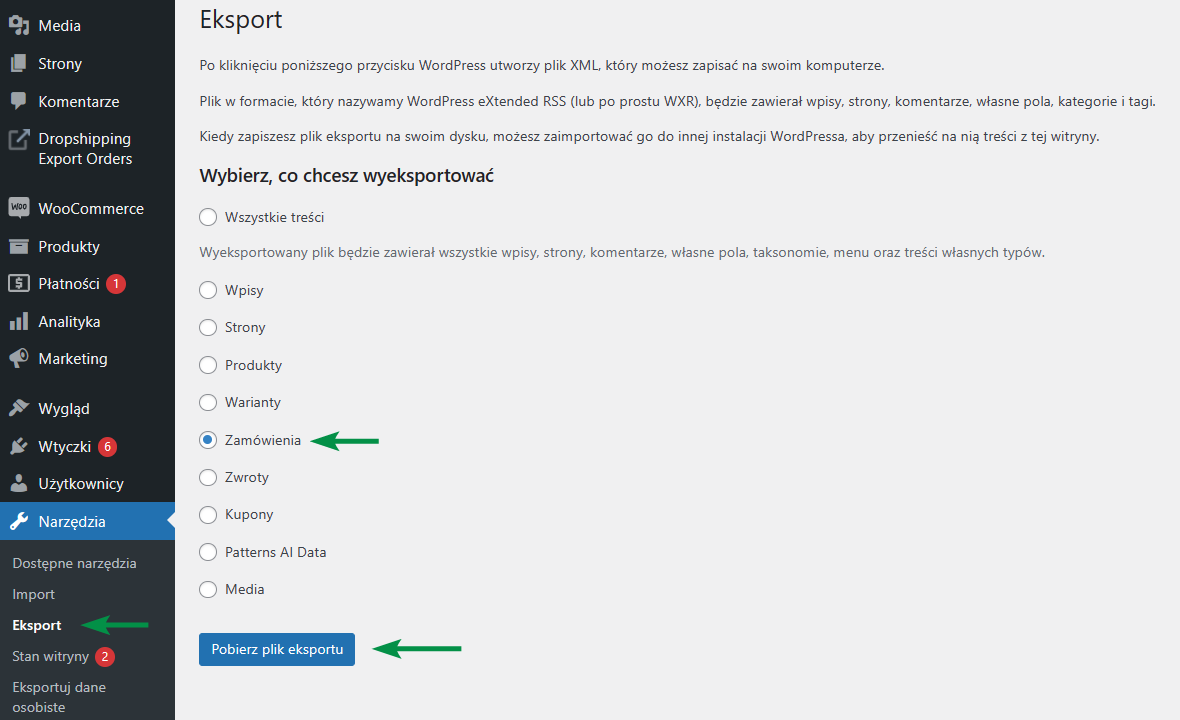Click the Wtyczki plug icon

[x=19, y=446]
